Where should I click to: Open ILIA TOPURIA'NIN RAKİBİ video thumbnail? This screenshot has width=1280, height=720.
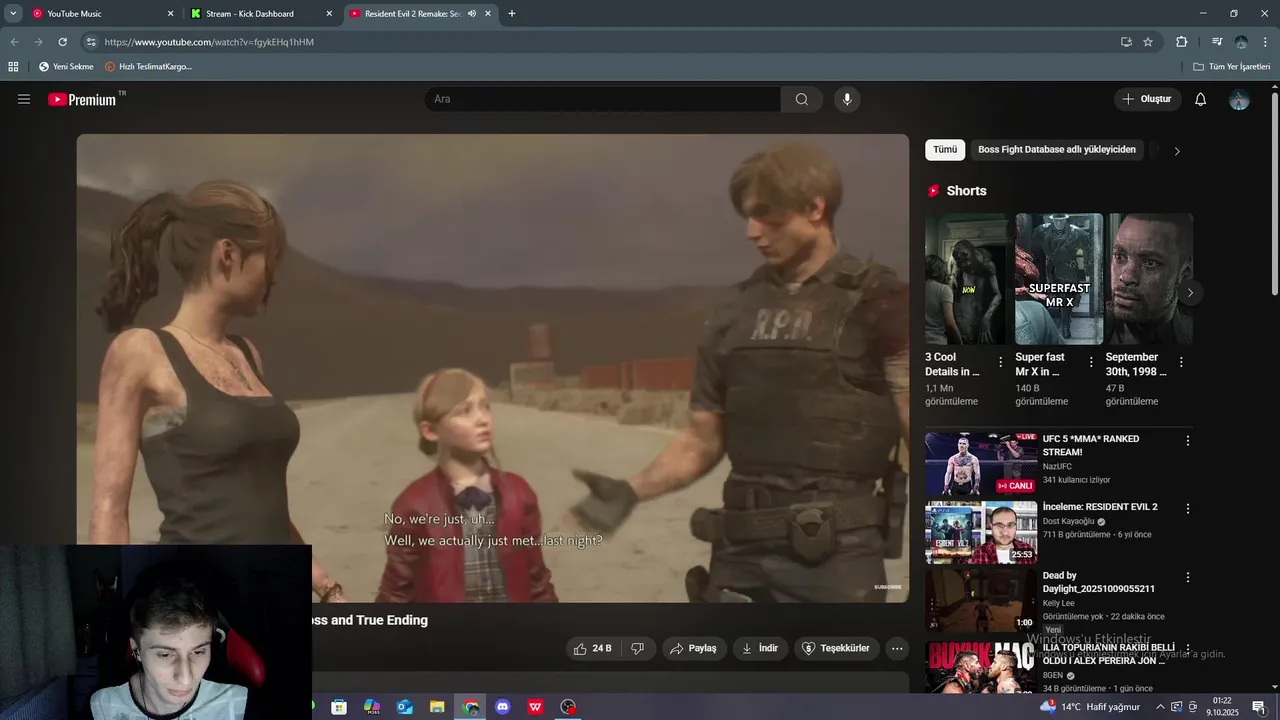[981, 668]
